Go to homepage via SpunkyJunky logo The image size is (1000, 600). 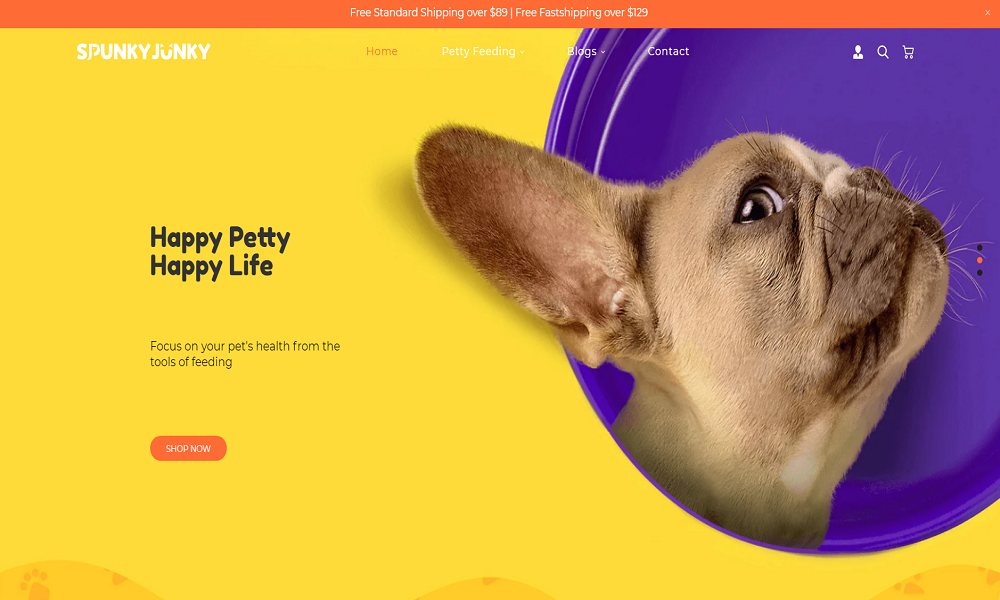143,52
